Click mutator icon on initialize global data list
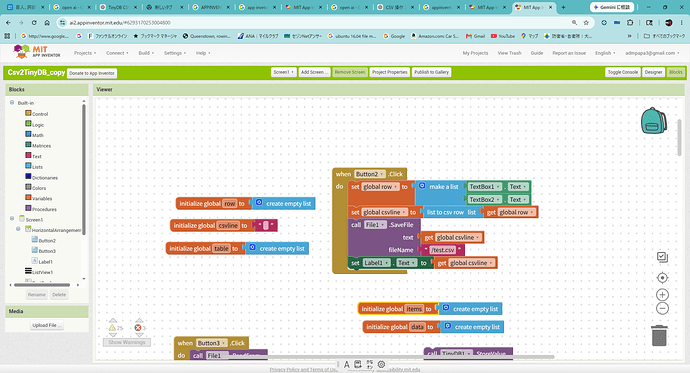The height and width of the screenshot is (373, 690). coord(448,326)
